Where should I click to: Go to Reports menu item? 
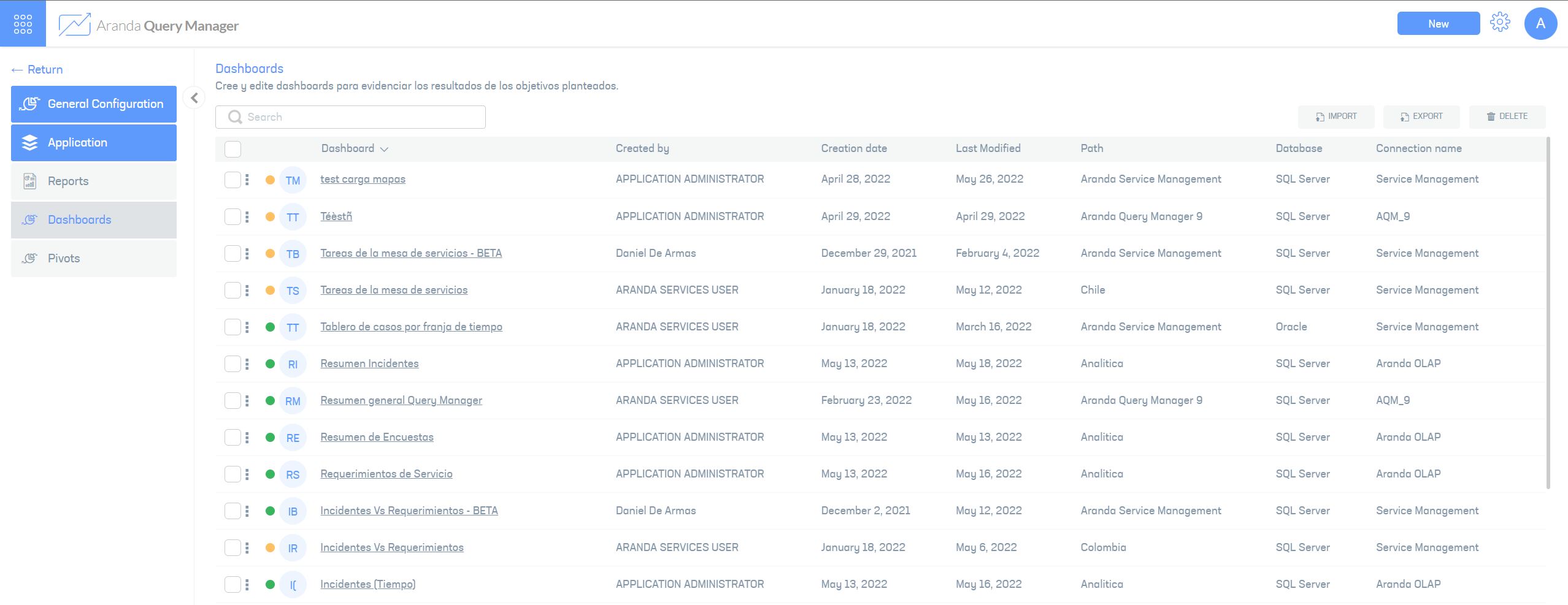pyautogui.click(x=94, y=181)
